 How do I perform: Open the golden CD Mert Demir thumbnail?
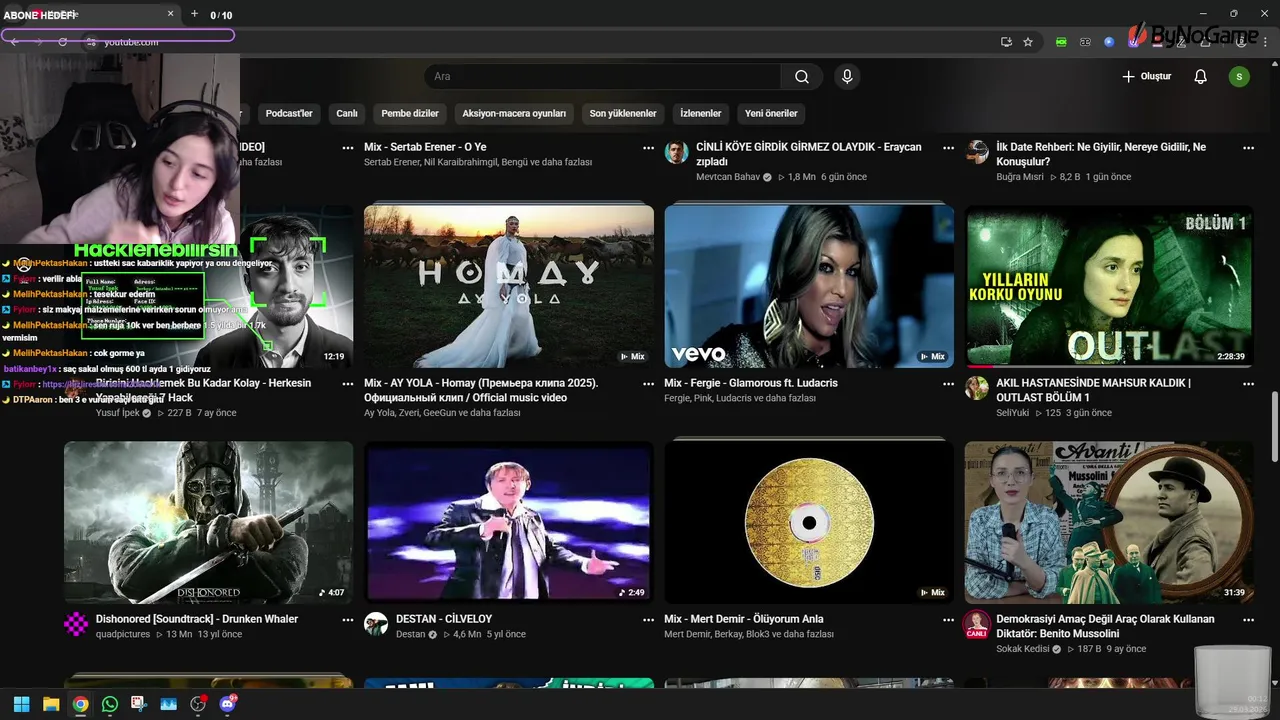click(x=809, y=522)
